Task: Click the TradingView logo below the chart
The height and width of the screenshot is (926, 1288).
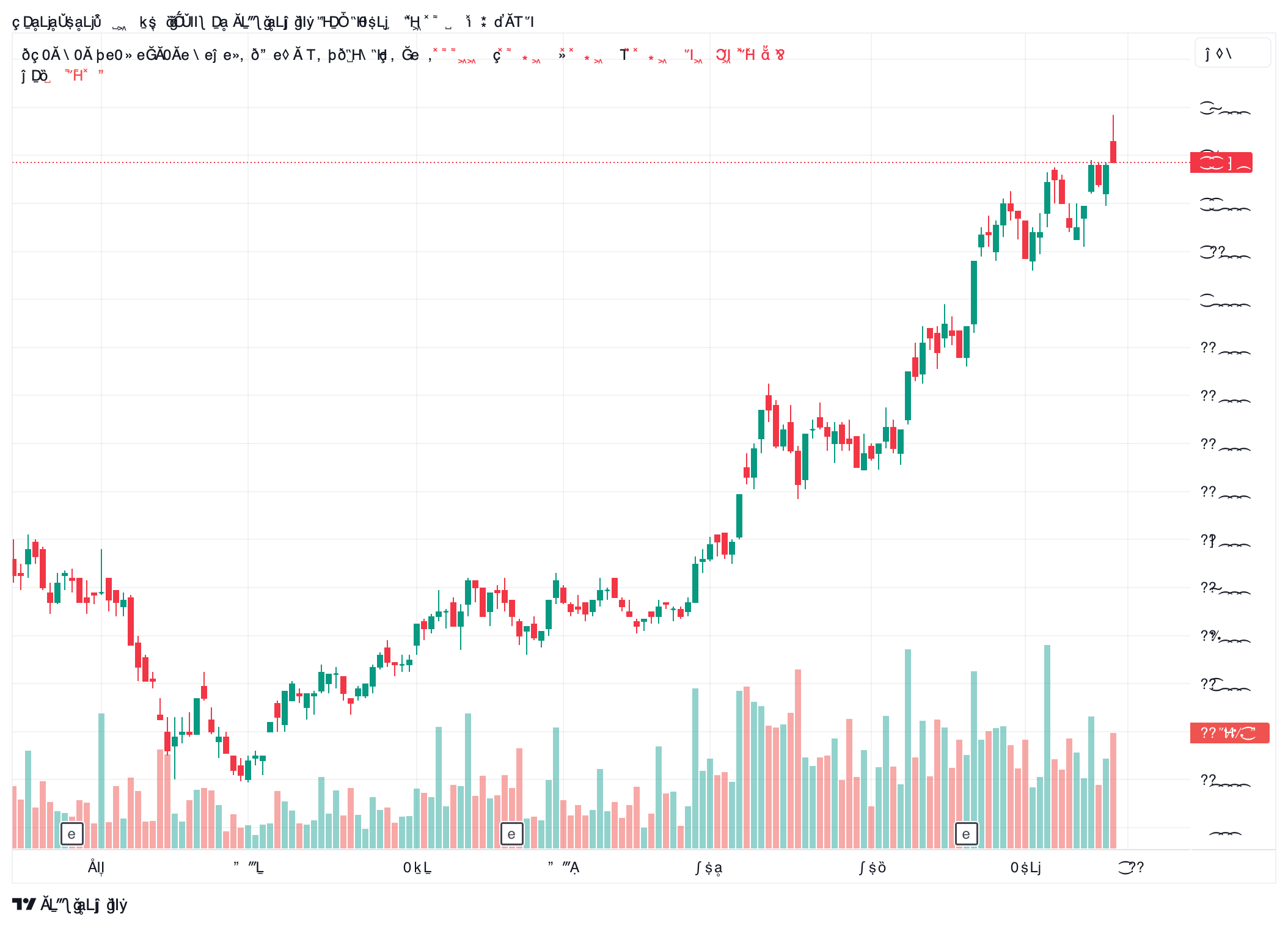Action: pyautogui.click(x=70, y=905)
